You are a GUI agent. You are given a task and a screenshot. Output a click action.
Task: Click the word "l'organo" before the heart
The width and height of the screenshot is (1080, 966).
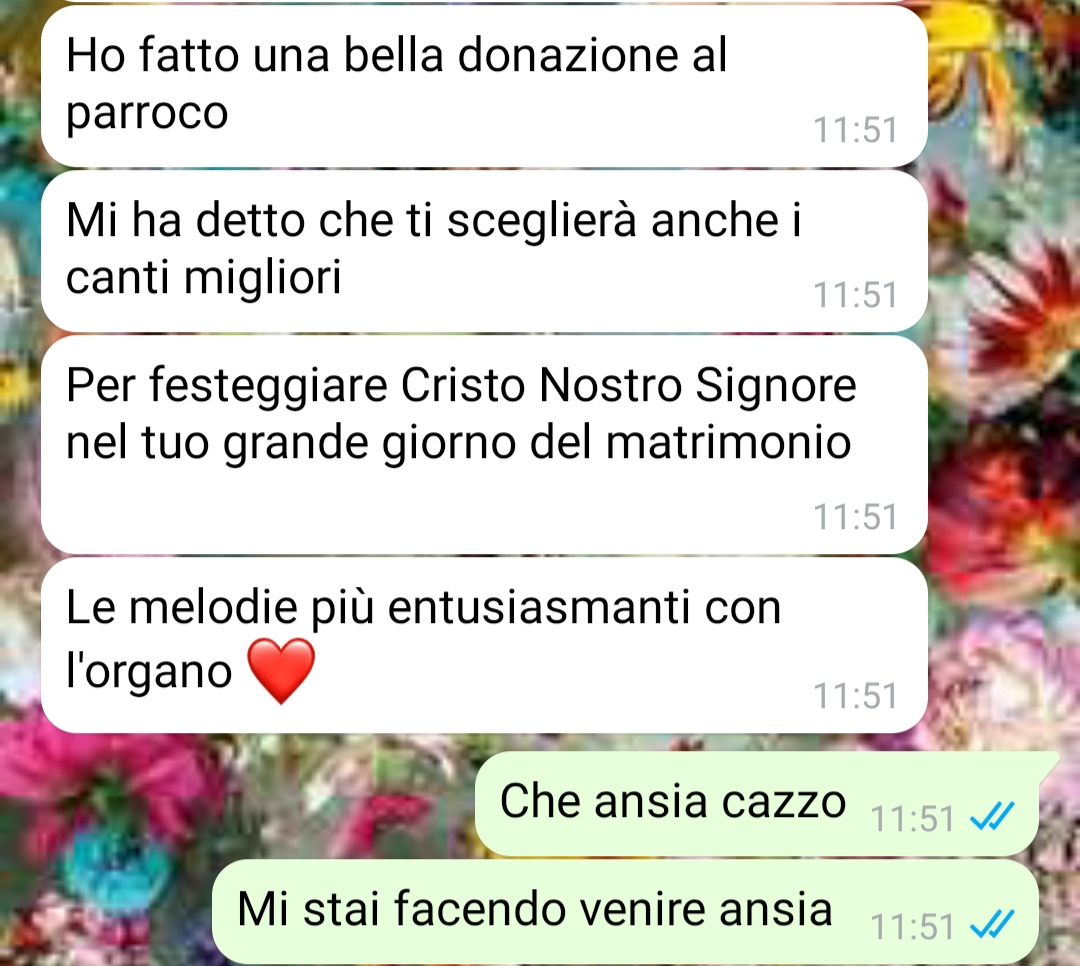pyautogui.click(x=149, y=670)
